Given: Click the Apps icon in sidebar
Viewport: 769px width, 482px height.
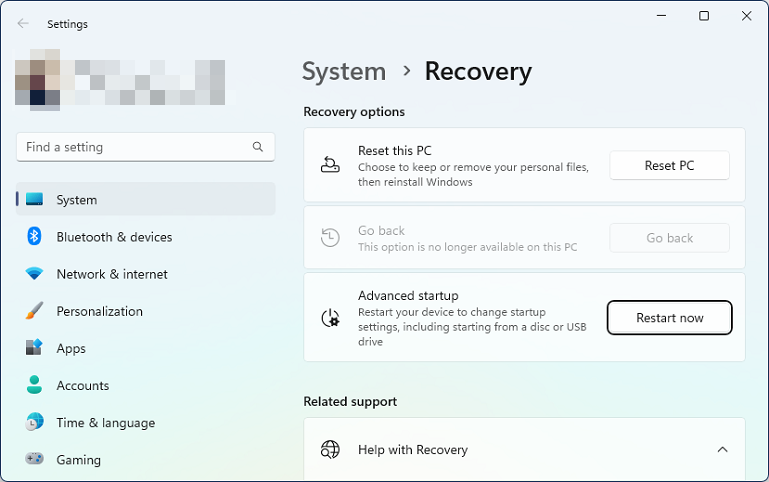Looking at the screenshot, I should (34, 348).
